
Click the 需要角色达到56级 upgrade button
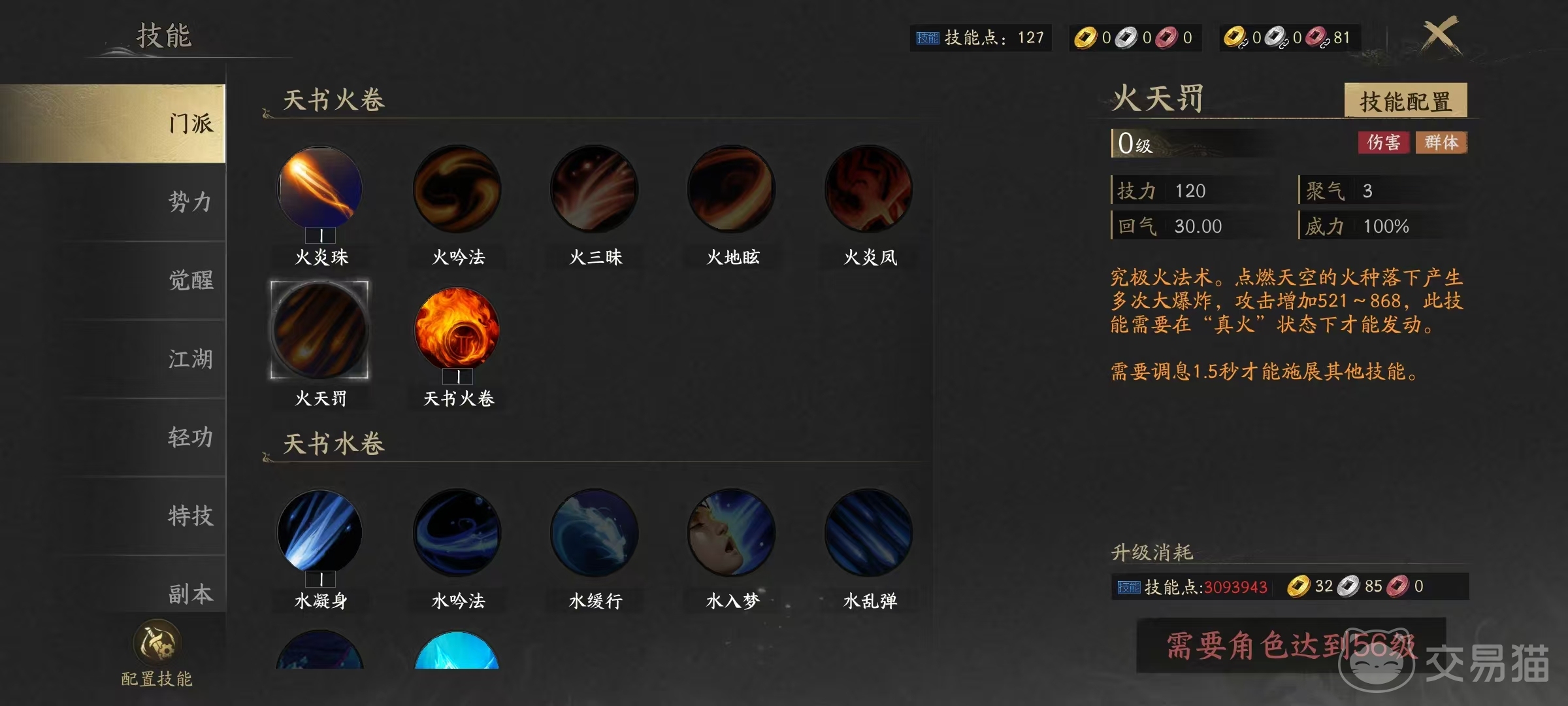(x=1291, y=645)
